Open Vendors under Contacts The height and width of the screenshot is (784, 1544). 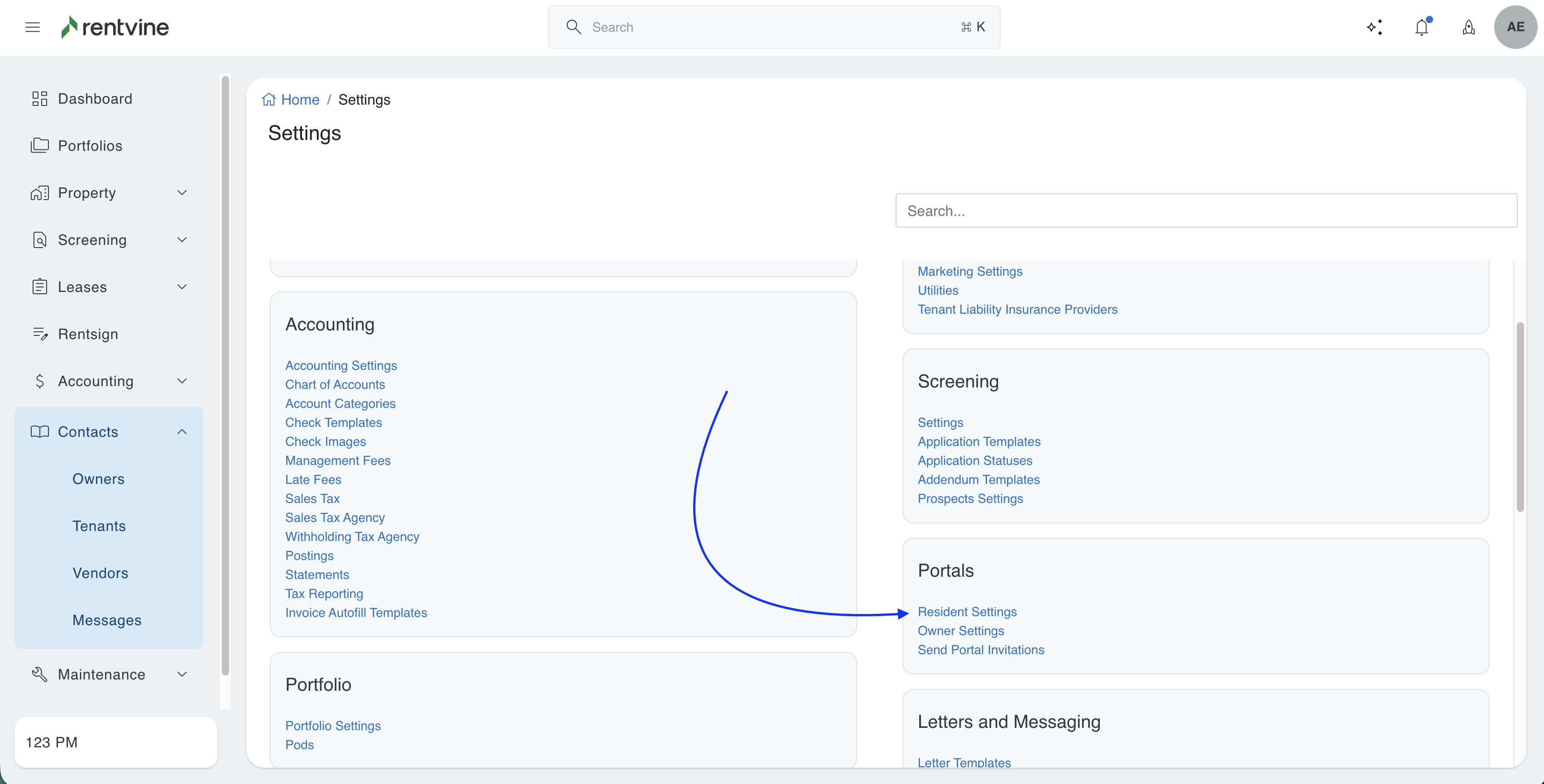(100, 573)
